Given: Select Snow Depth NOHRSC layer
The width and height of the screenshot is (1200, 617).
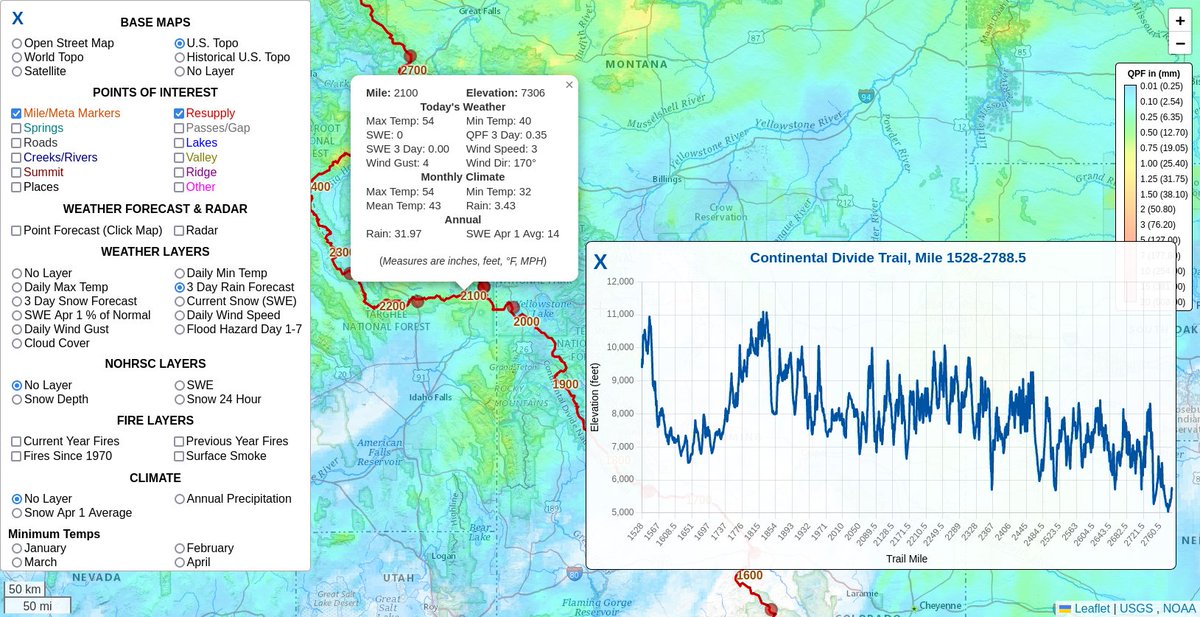Looking at the screenshot, I should [17, 399].
